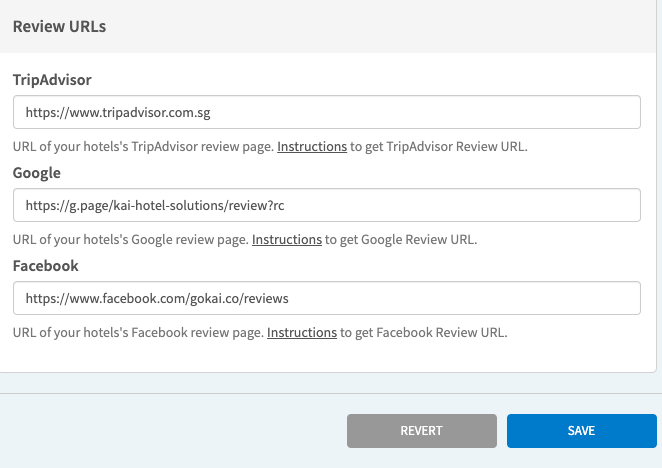Open Instructions link for Google Review URL

pyautogui.click(x=286, y=240)
